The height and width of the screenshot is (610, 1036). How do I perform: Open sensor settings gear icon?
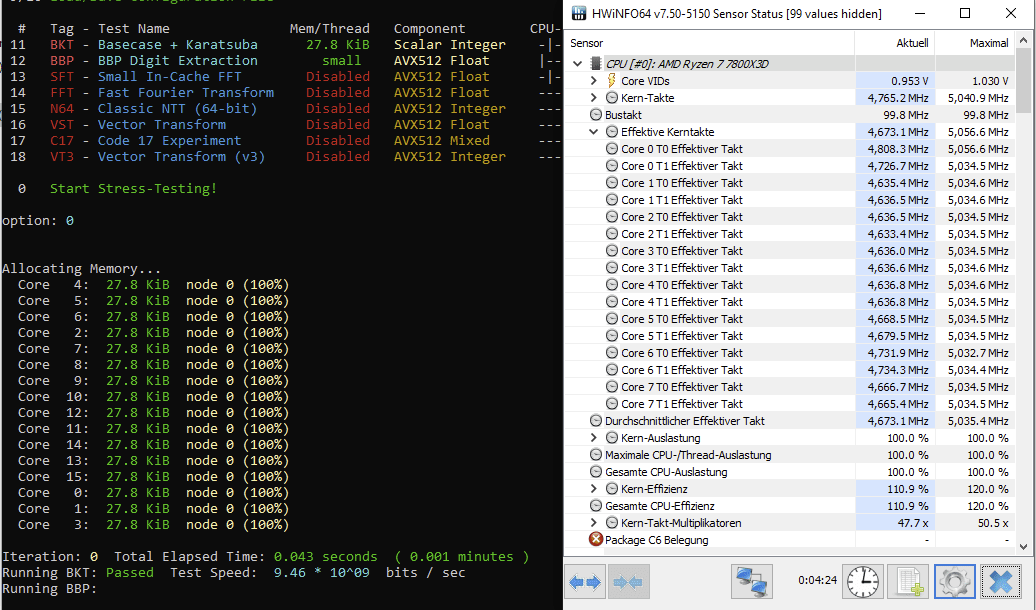[x=955, y=582]
